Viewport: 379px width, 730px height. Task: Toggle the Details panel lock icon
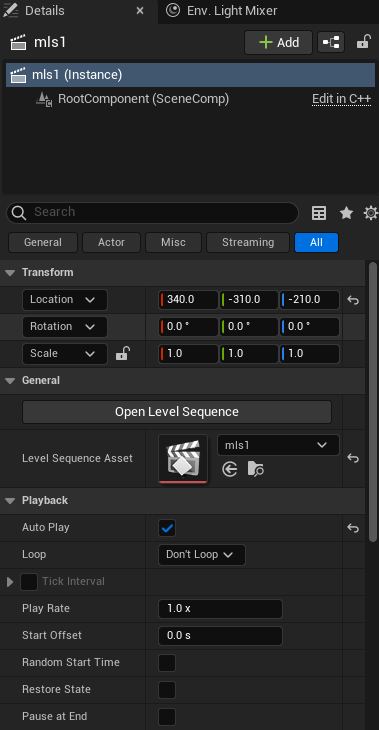coord(363,42)
